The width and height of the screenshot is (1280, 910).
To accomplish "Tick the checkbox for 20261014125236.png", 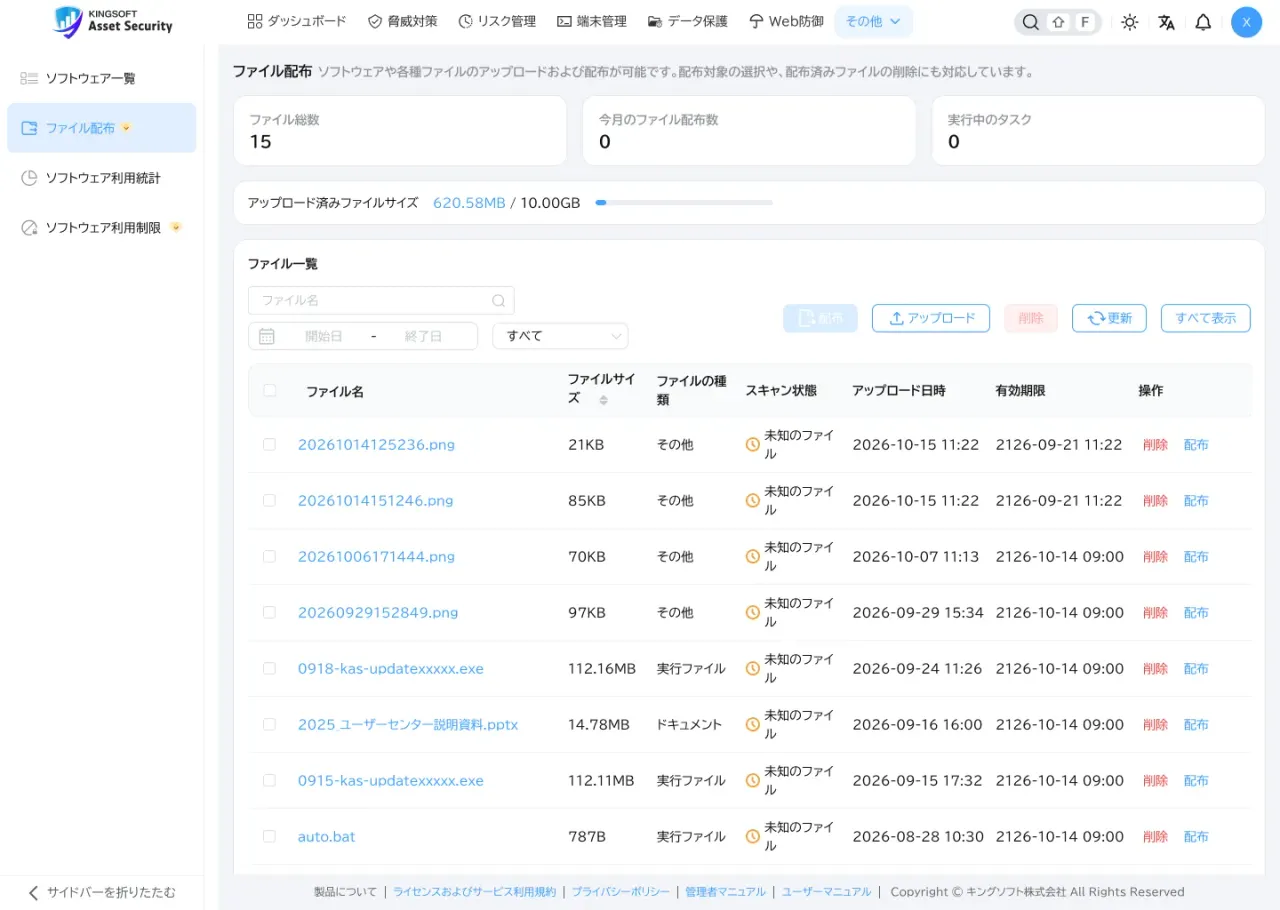I will pyautogui.click(x=269, y=444).
